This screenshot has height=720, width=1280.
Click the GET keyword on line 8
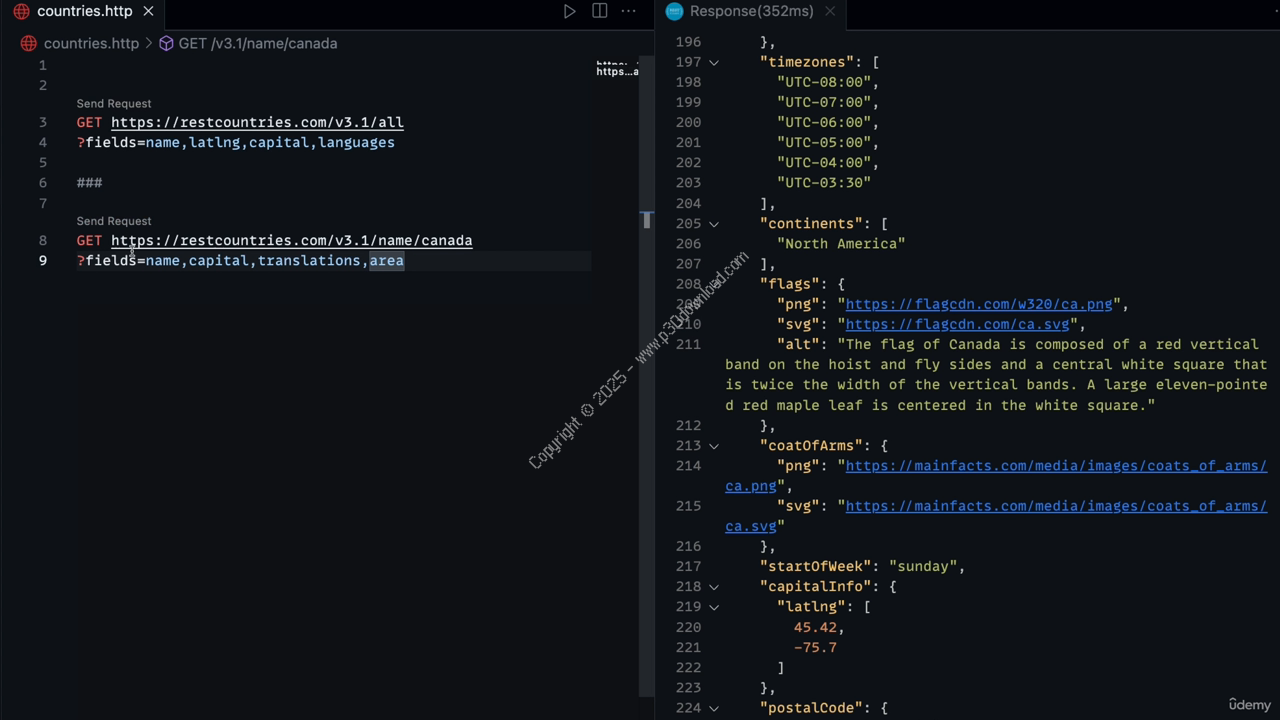coord(90,240)
